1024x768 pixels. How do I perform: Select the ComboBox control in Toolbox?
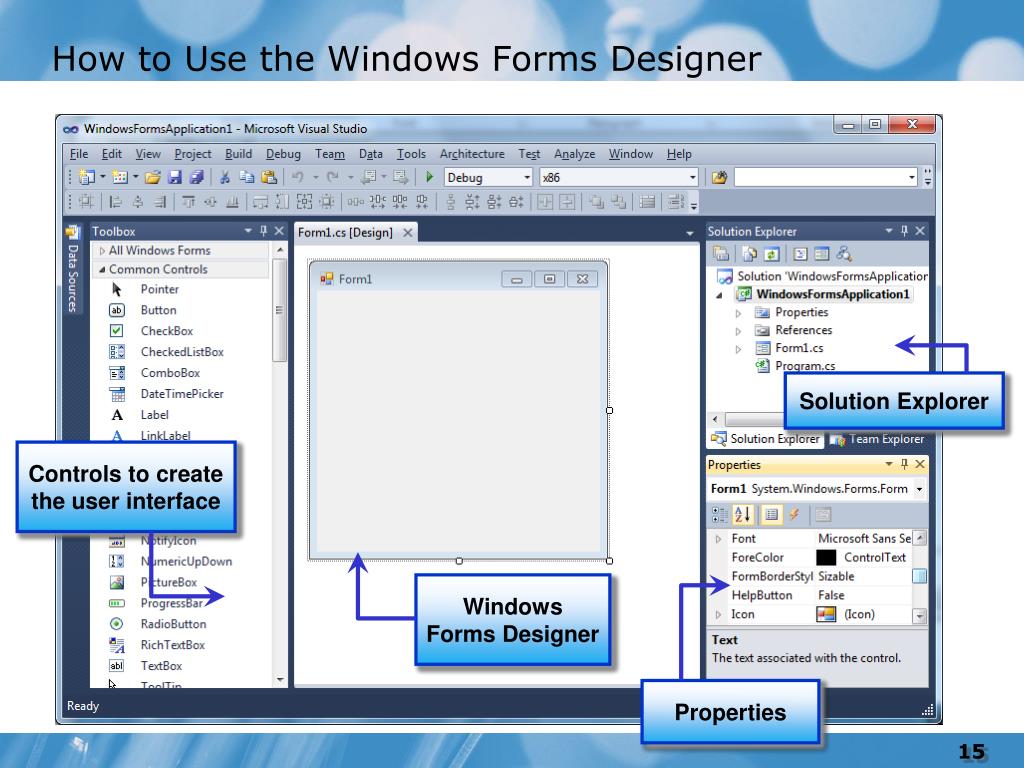coord(170,373)
